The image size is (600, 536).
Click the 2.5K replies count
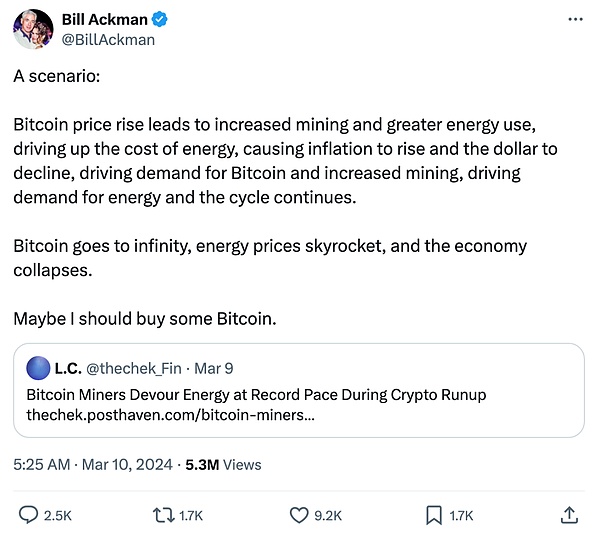[x=57, y=516]
